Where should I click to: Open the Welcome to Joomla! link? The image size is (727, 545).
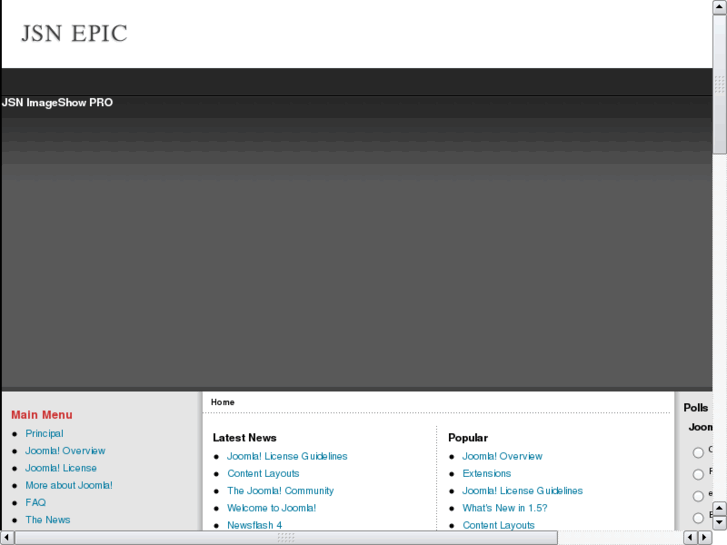pos(271,508)
